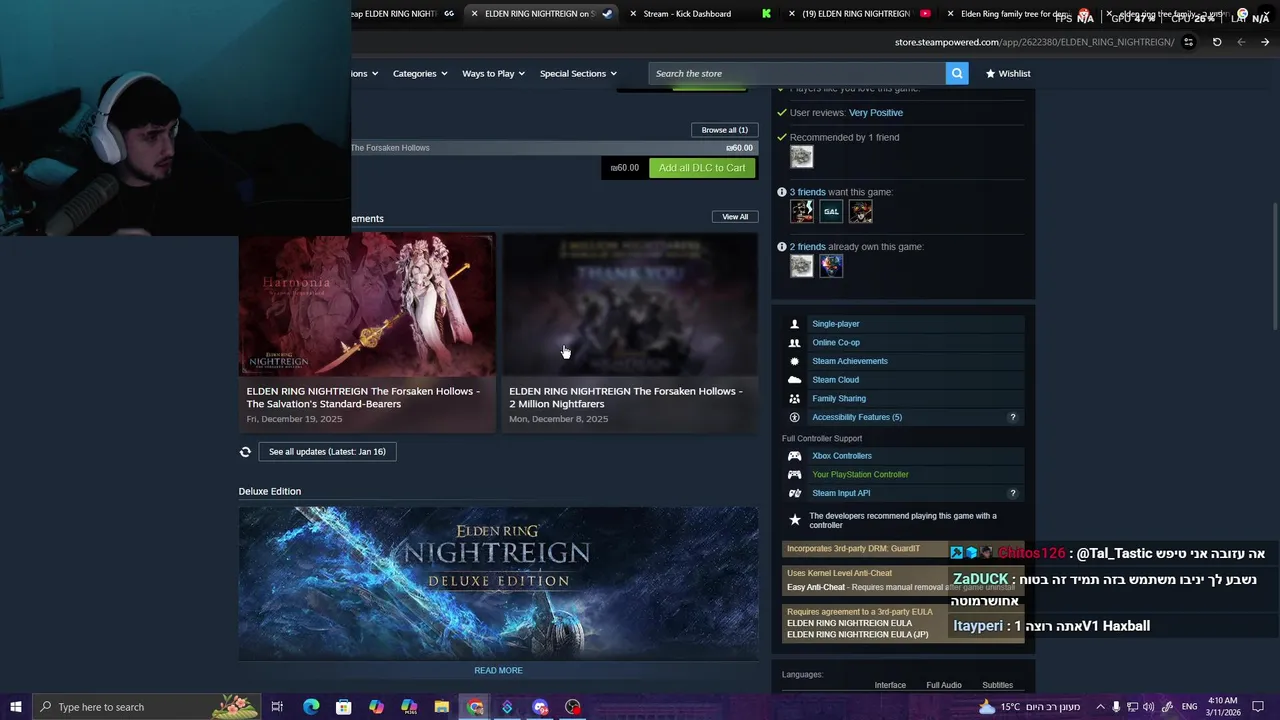Screen dimensions: 1280x720
Task: Open the site settings icon beside the URL
Action: click(x=1188, y=42)
